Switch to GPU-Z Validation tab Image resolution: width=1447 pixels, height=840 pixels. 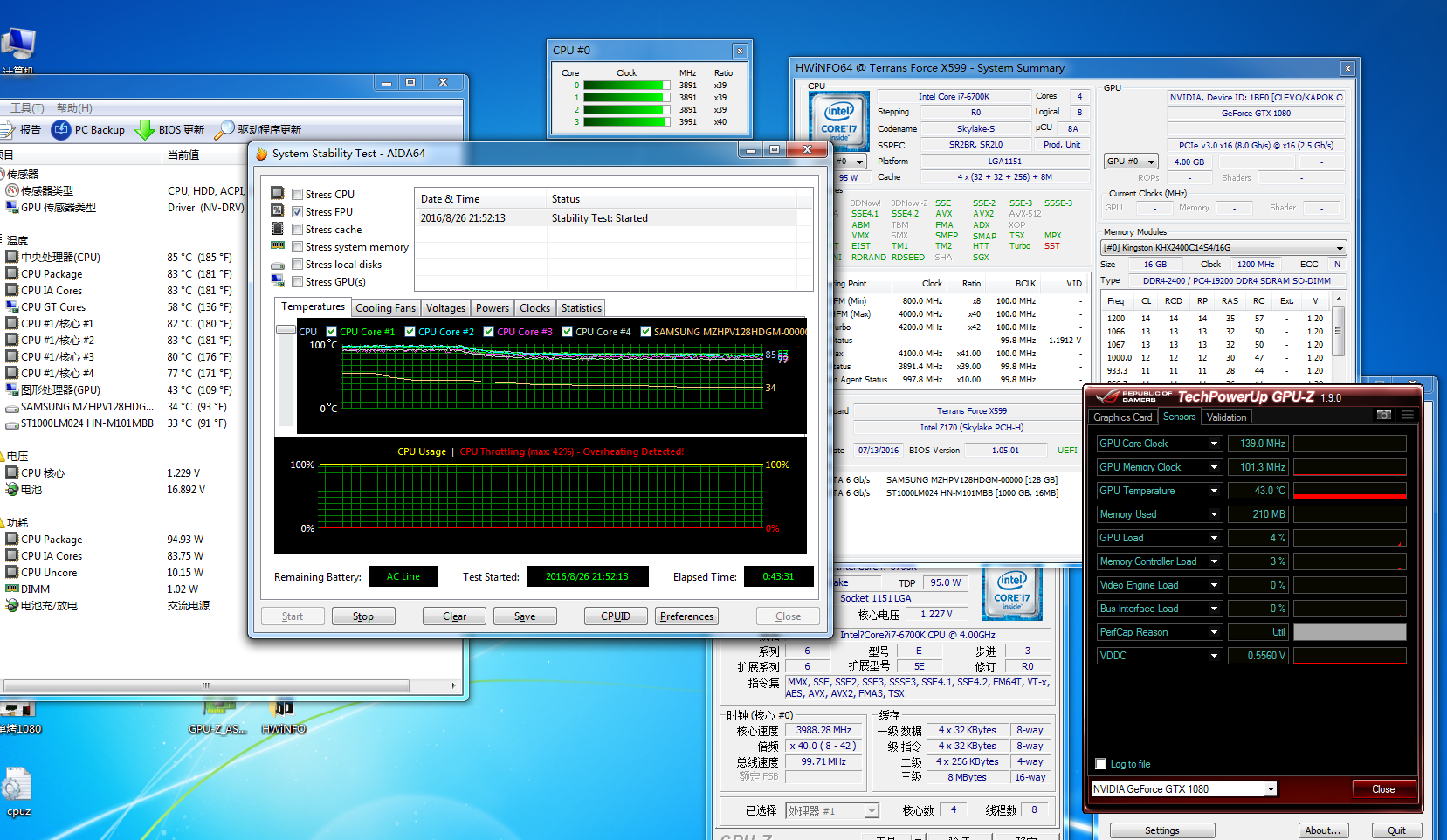(1226, 417)
